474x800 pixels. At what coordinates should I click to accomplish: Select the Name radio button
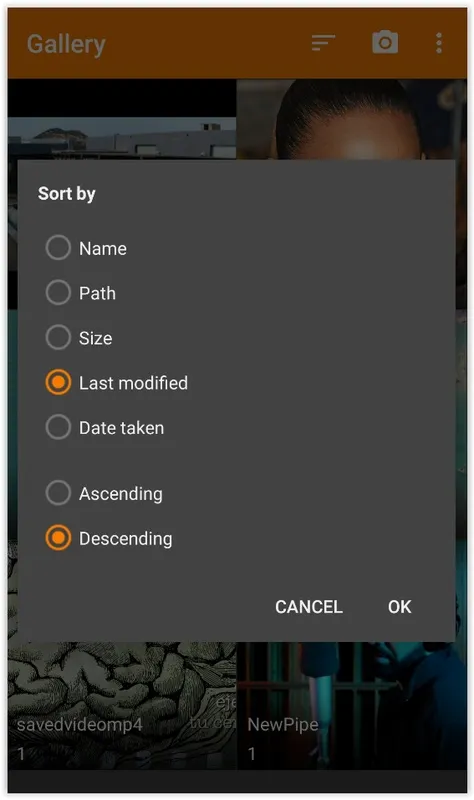point(58,248)
